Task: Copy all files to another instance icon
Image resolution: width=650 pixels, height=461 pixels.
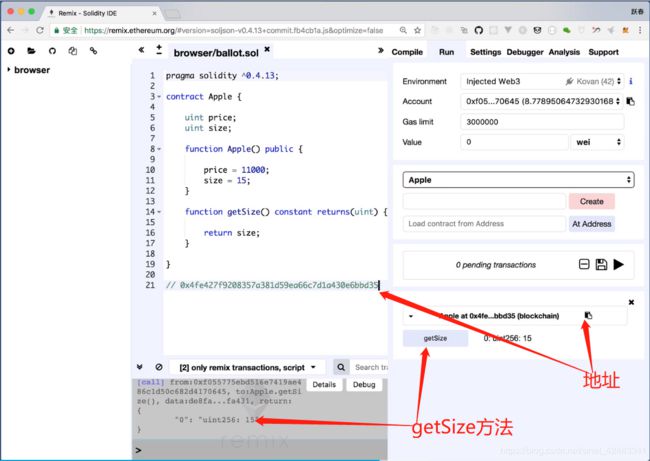Action: (73, 51)
